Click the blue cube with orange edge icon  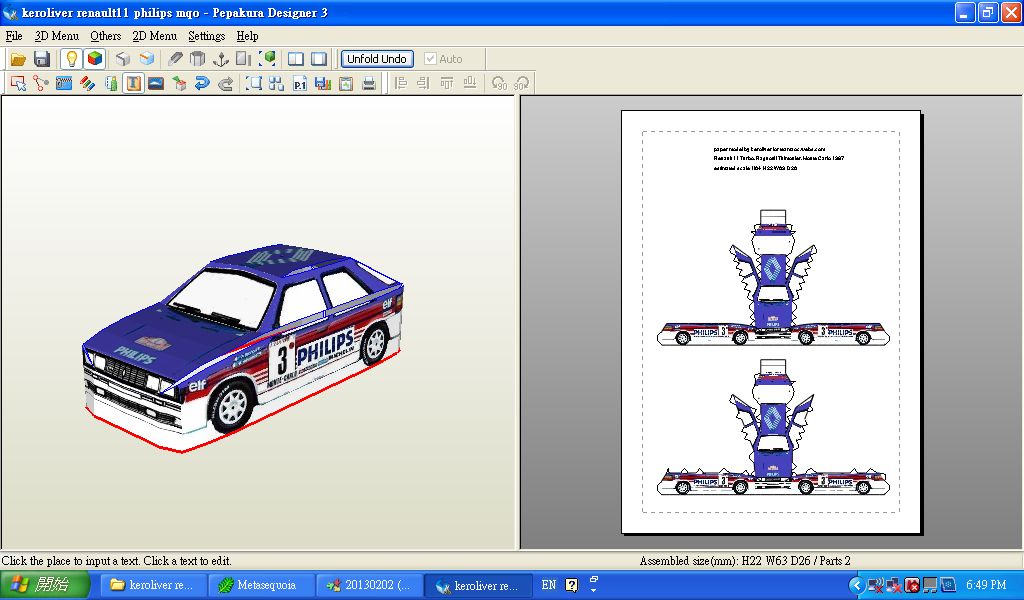(x=146, y=59)
